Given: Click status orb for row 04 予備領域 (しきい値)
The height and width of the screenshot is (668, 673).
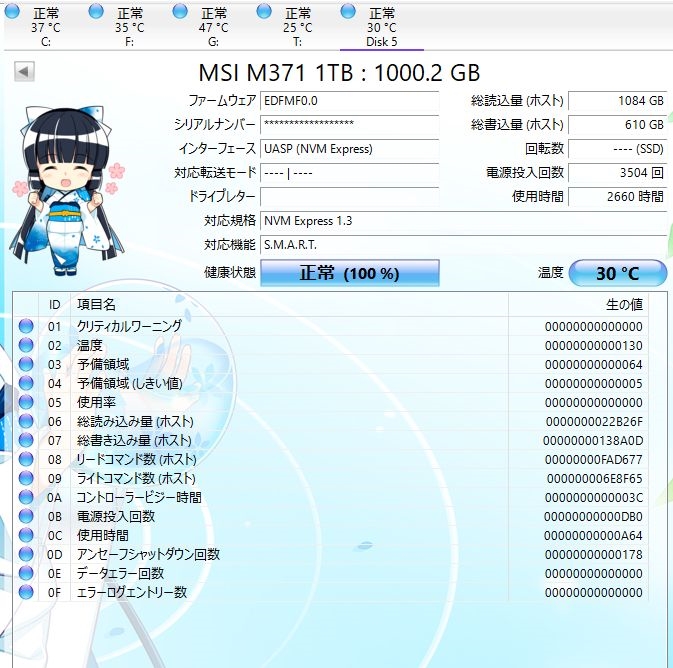Looking at the screenshot, I should click(x=26, y=383).
